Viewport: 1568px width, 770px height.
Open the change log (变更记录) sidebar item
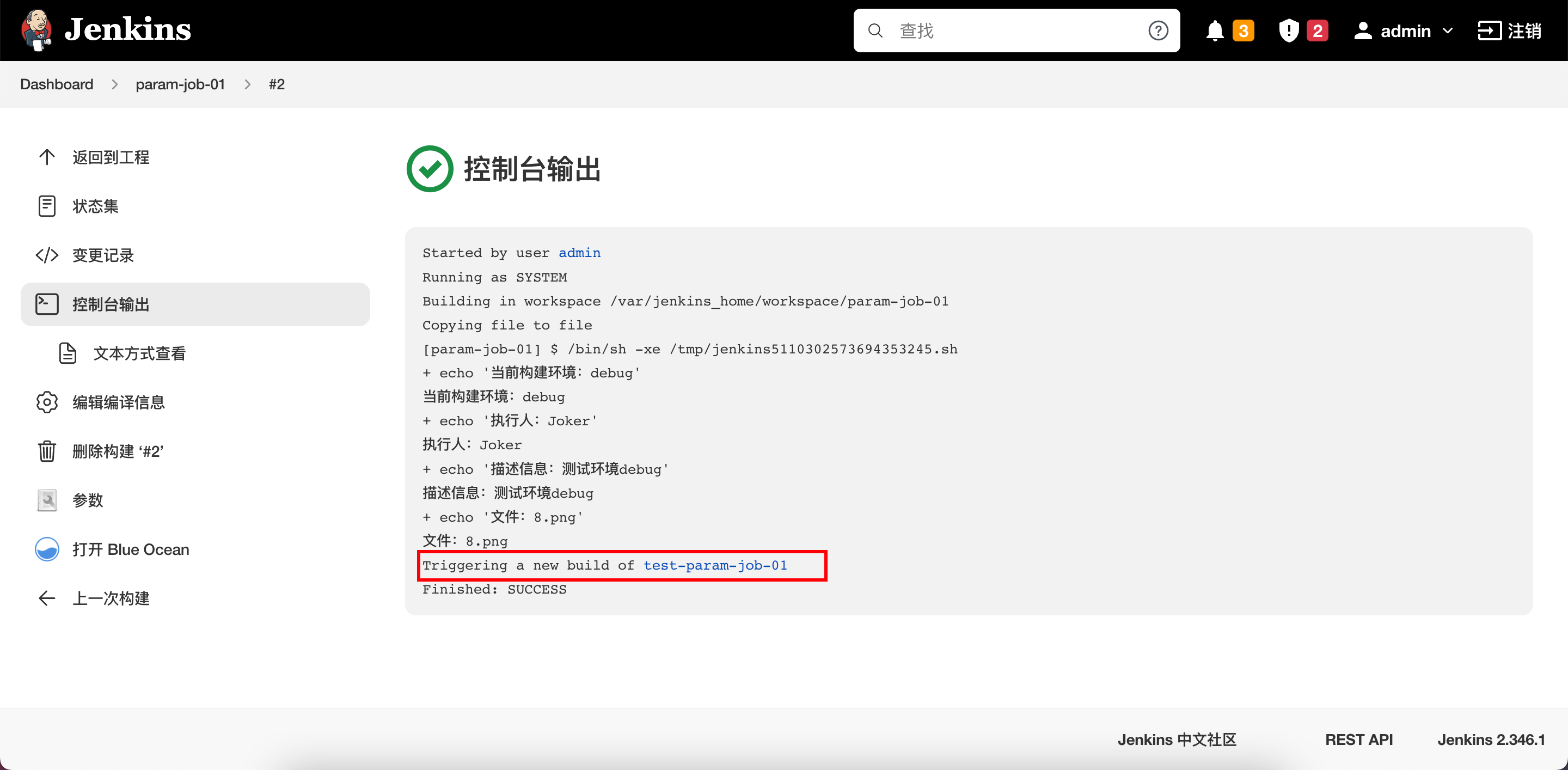(x=102, y=255)
